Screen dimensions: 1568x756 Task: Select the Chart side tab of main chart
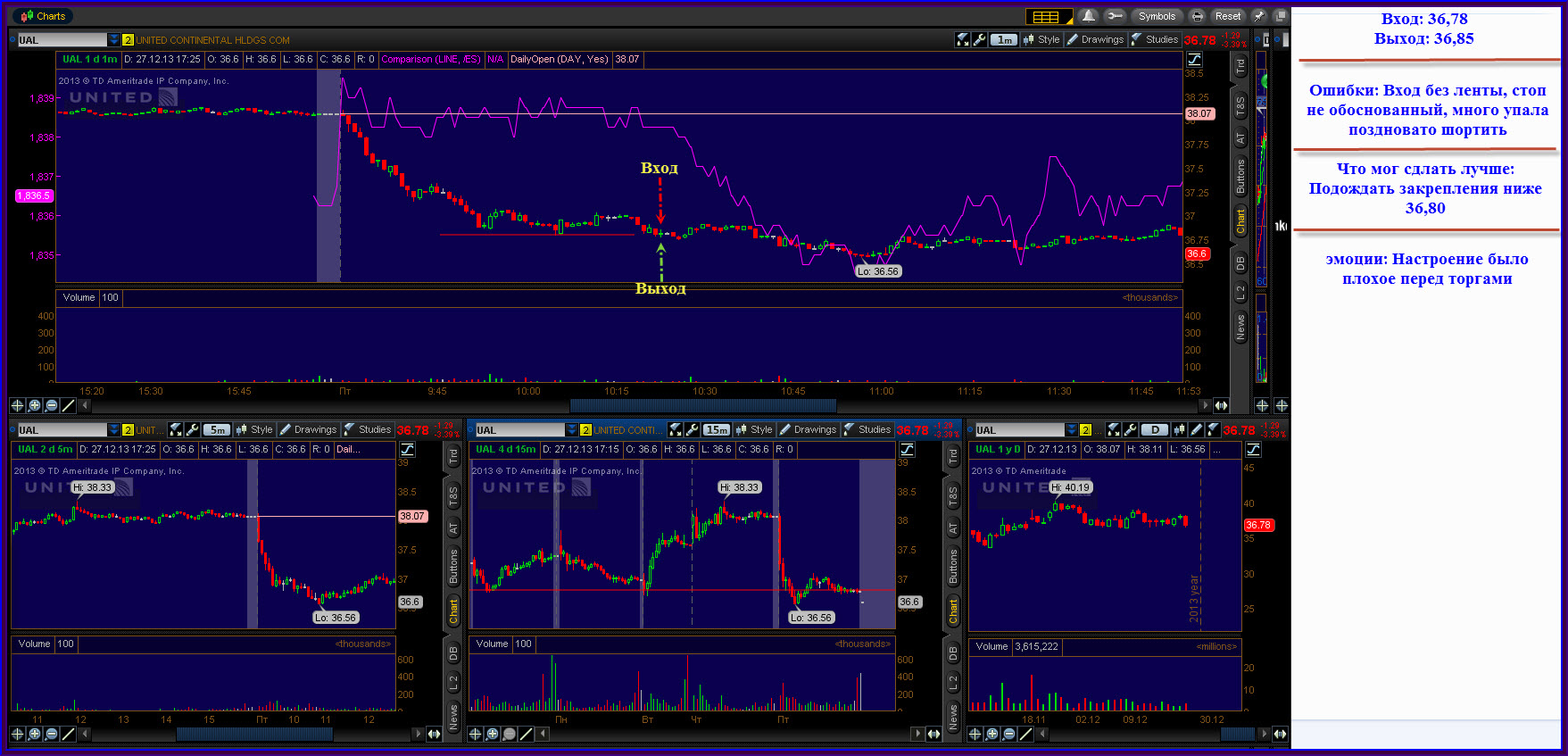(x=1240, y=221)
